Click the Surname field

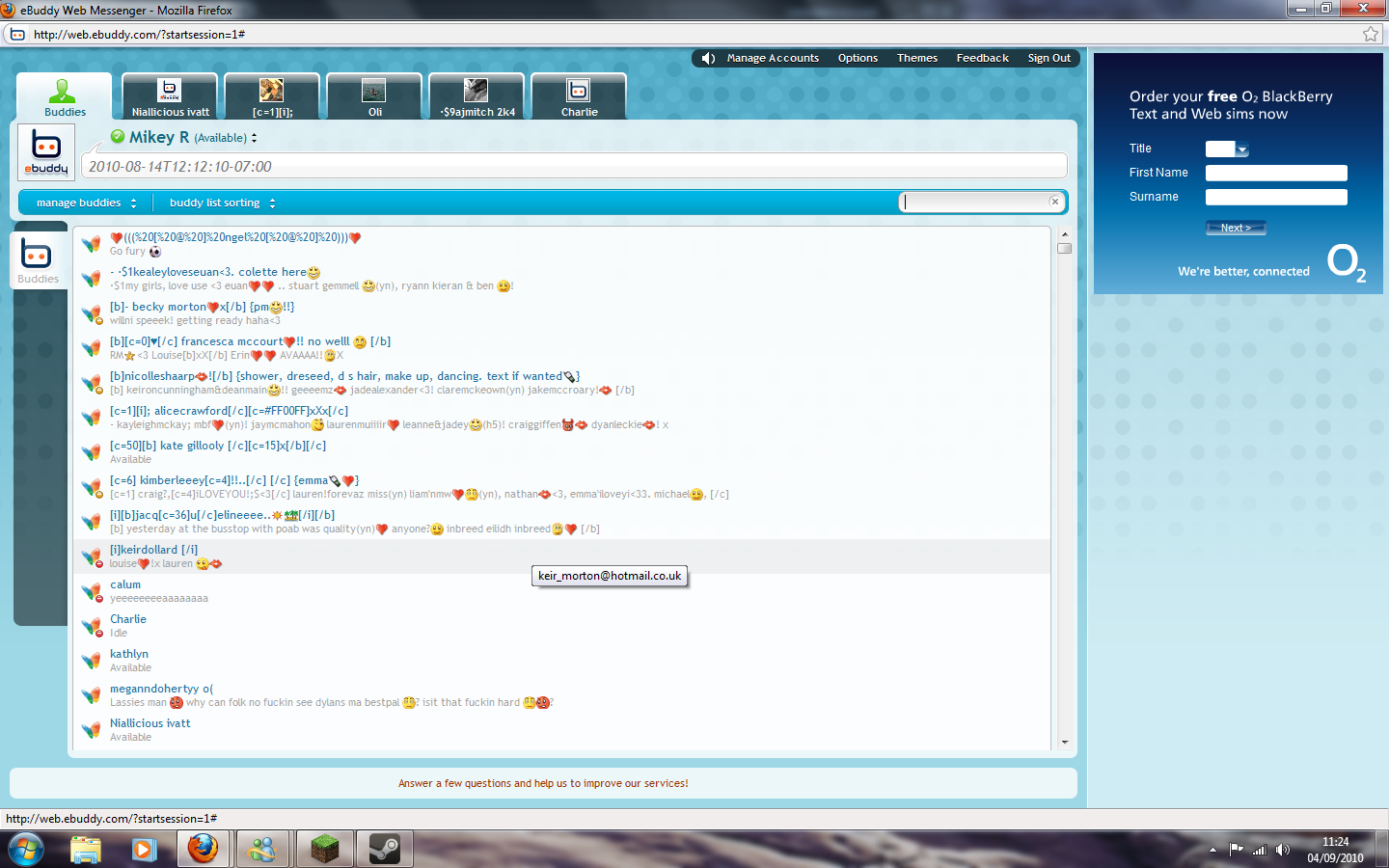[x=1276, y=197]
